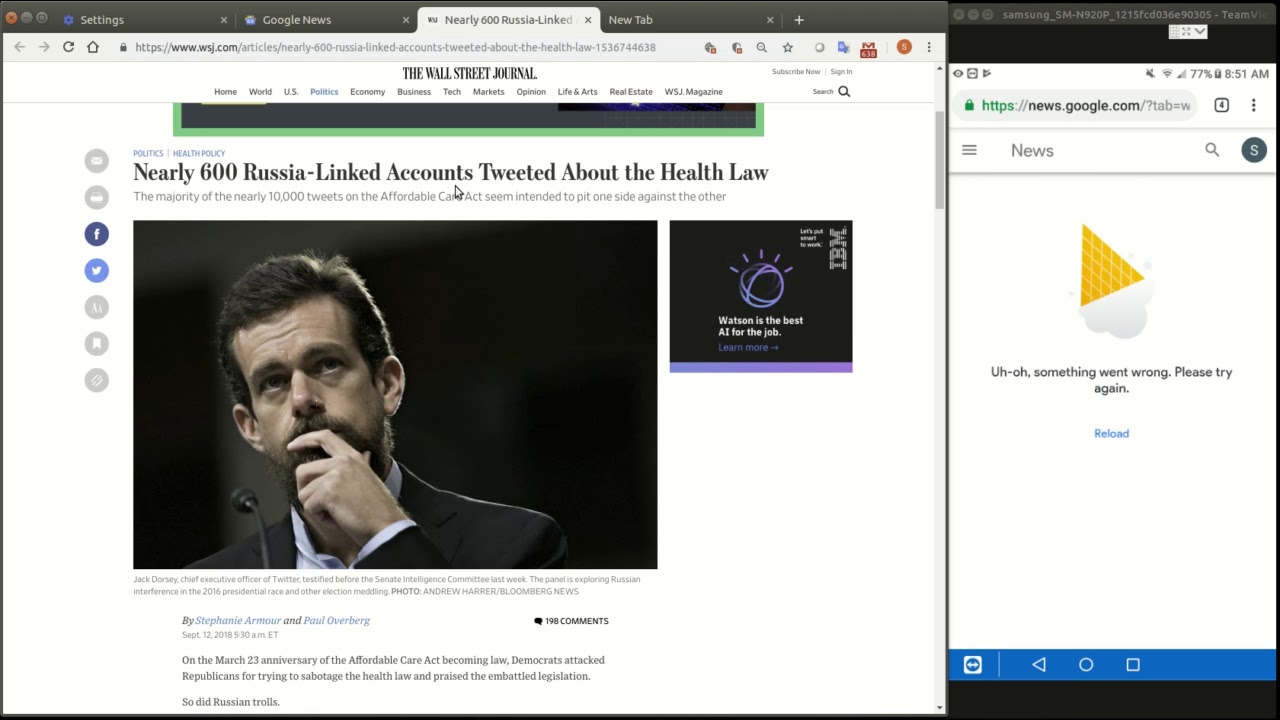
Task: Open the Business section in WSJ nav
Action: click(x=414, y=91)
